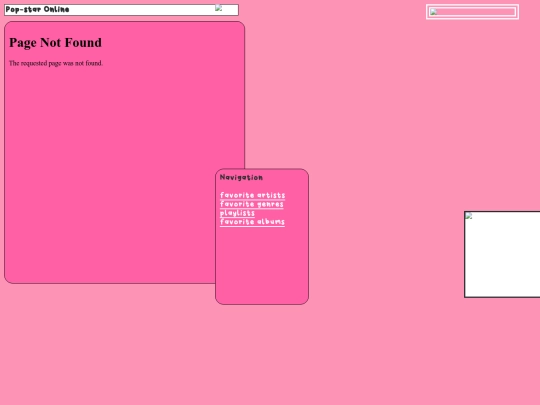Screen dimensions: 540x405
Task: Open the favorite artists link
Action: pyautogui.click(x=252, y=195)
